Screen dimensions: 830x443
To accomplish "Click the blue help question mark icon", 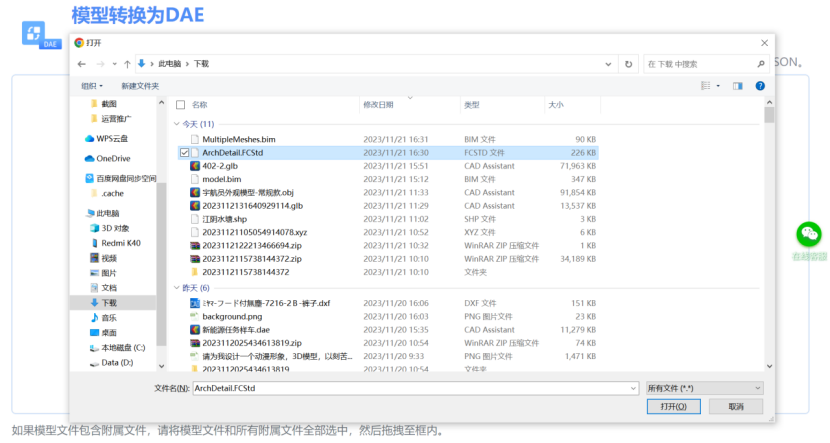I will 760,86.
